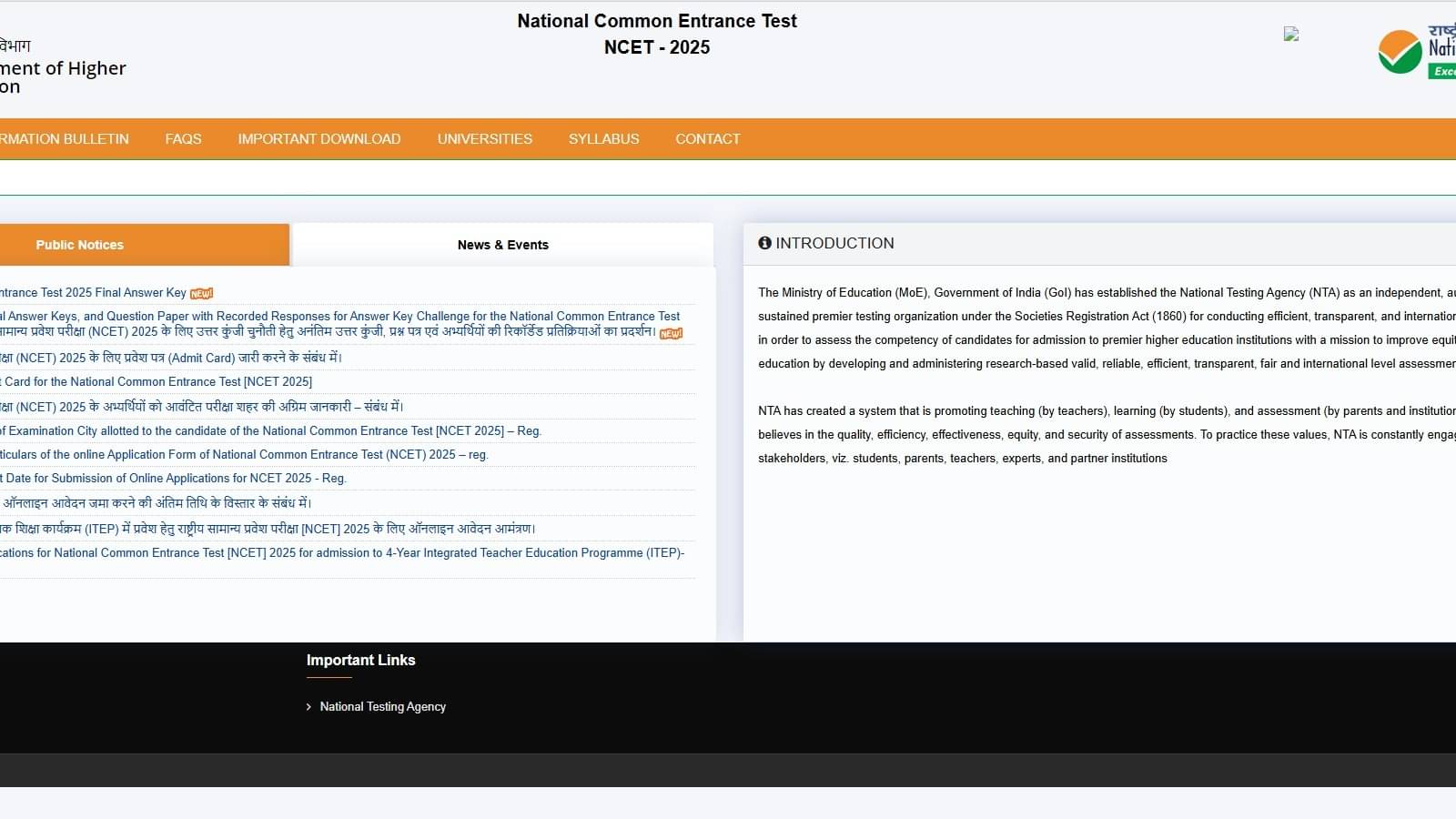This screenshot has height=819, width=1456.
Task: Click the INTRODUCTION heading text
Action: click(x=834, y=243)
